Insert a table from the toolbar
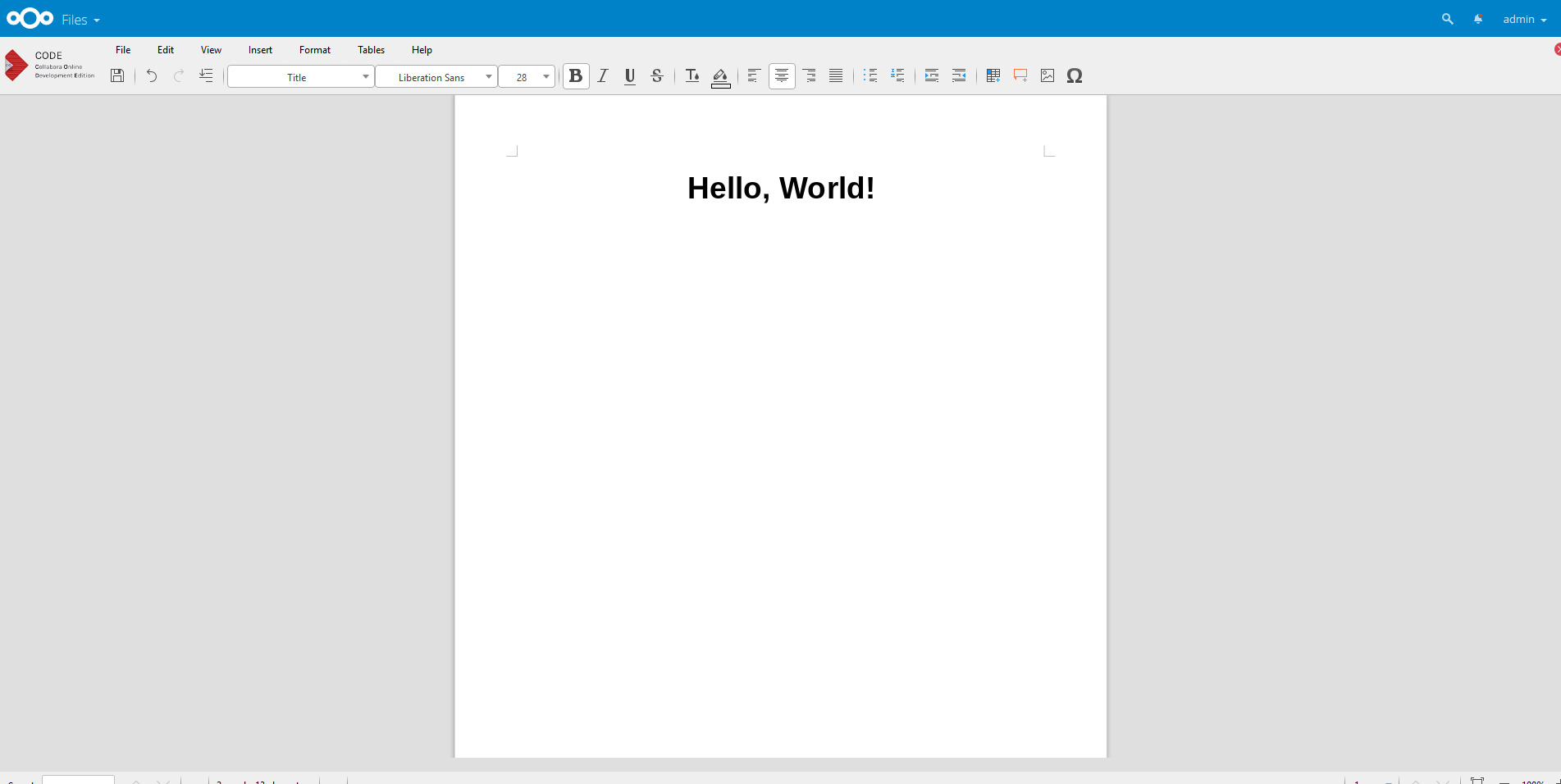1561x784 pixels. [x=993, y=75]
